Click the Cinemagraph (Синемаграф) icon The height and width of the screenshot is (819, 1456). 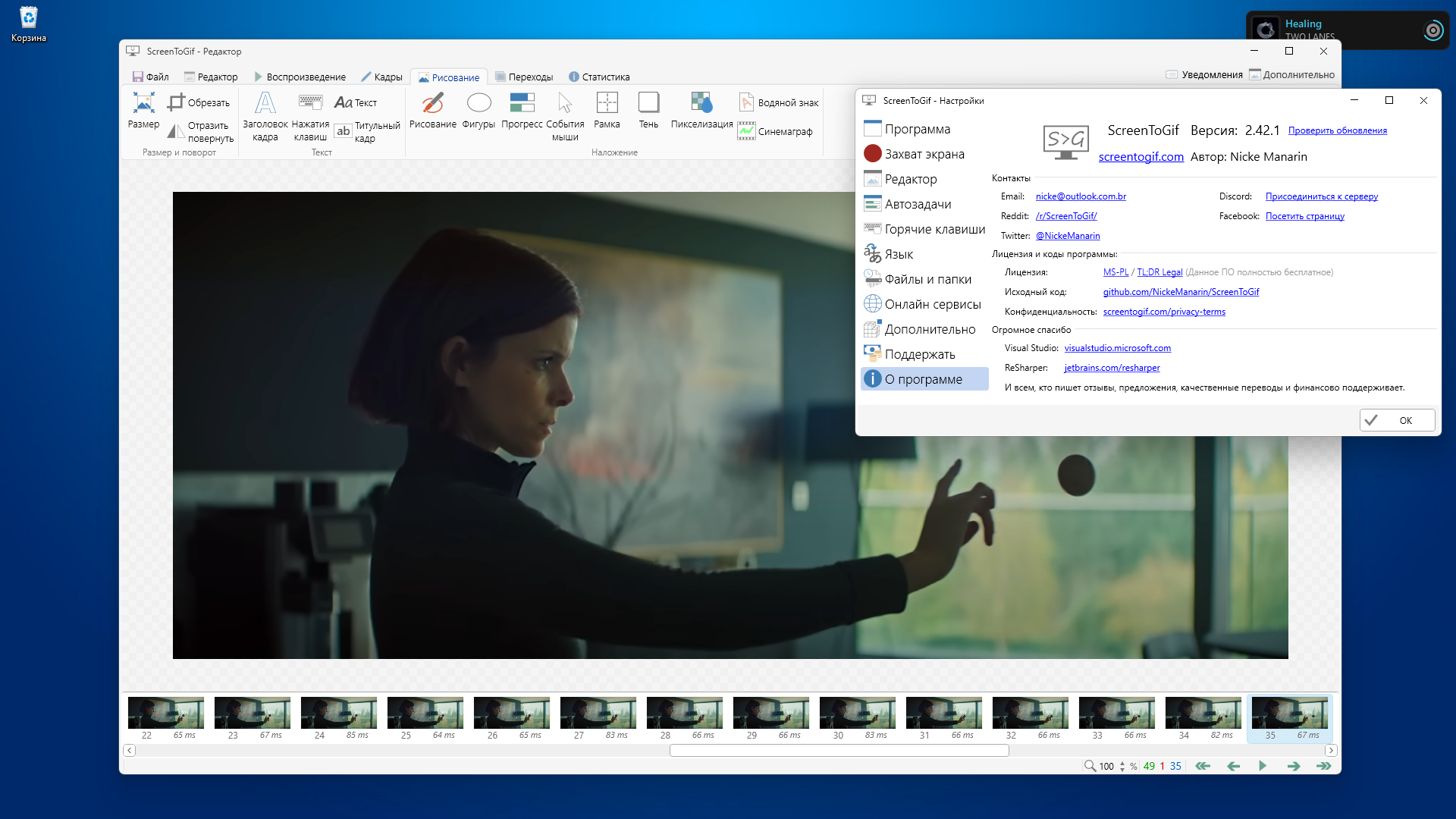(x=747, y=131)
